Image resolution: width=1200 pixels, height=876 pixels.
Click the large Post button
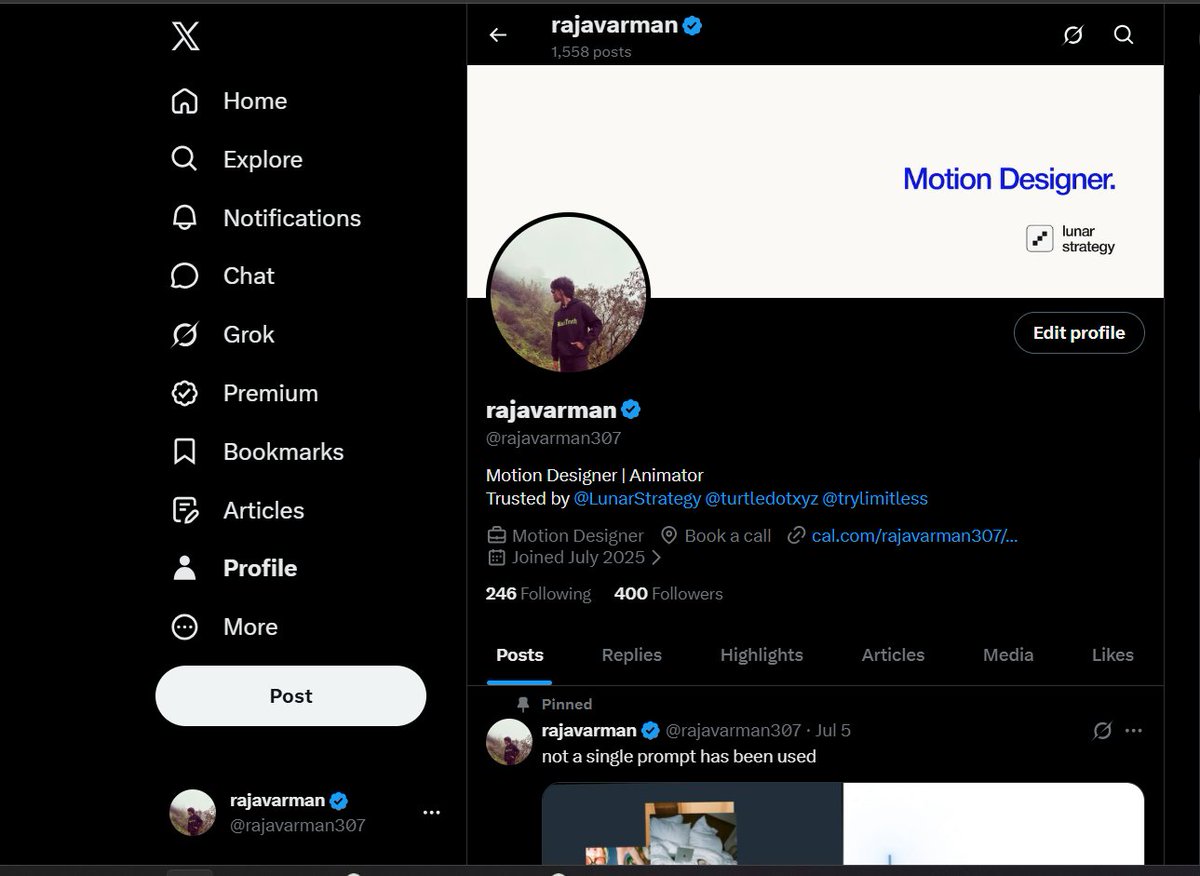pyautogui.click(x=291, y=696)
